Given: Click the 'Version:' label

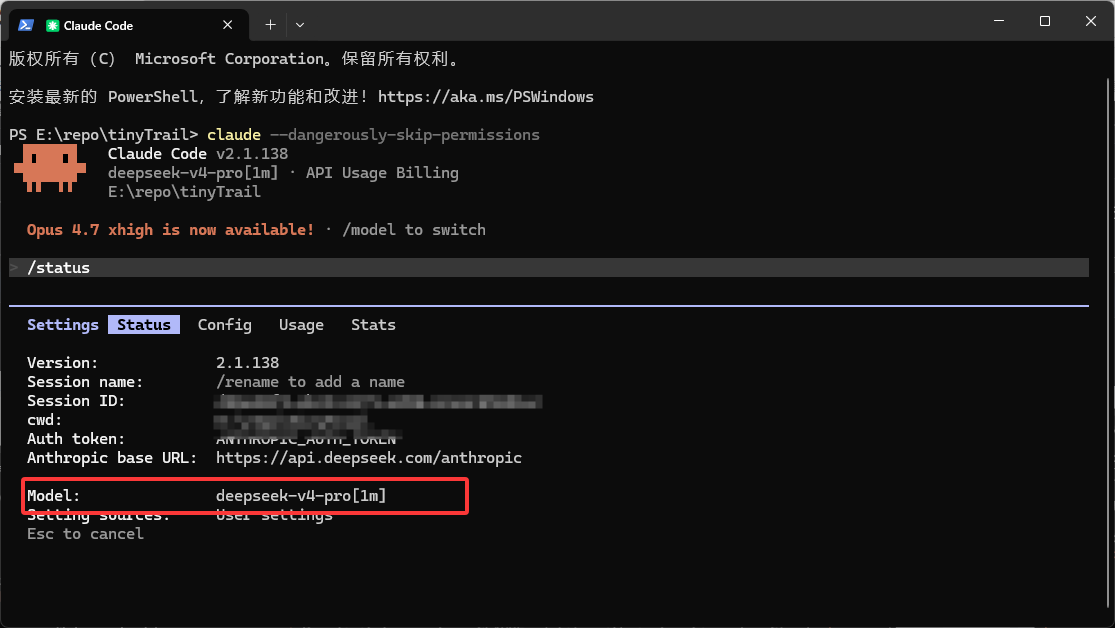Looking at the screenshot, I should pos(63,363).
